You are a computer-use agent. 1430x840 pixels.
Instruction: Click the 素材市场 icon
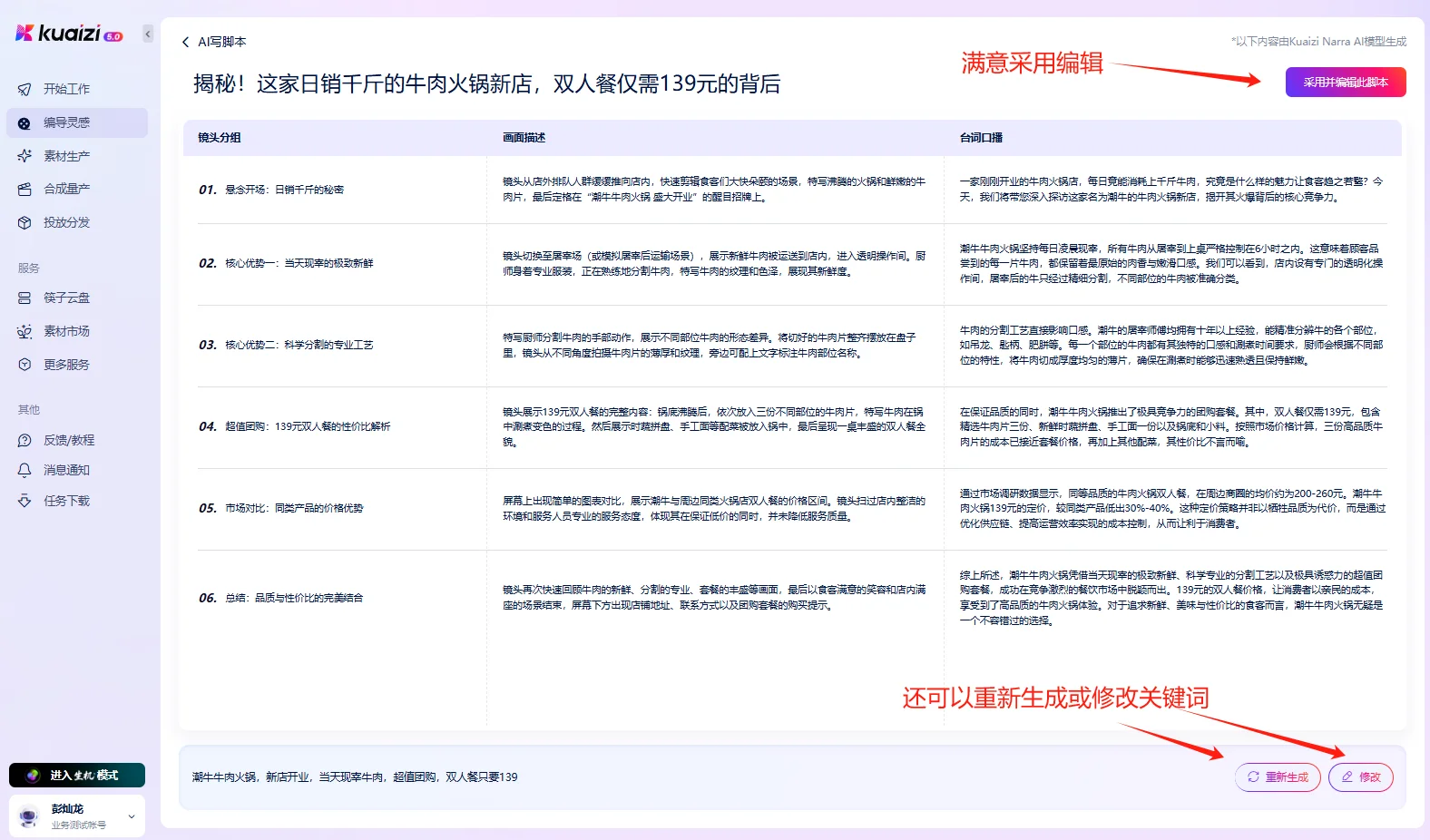point(24,331)
